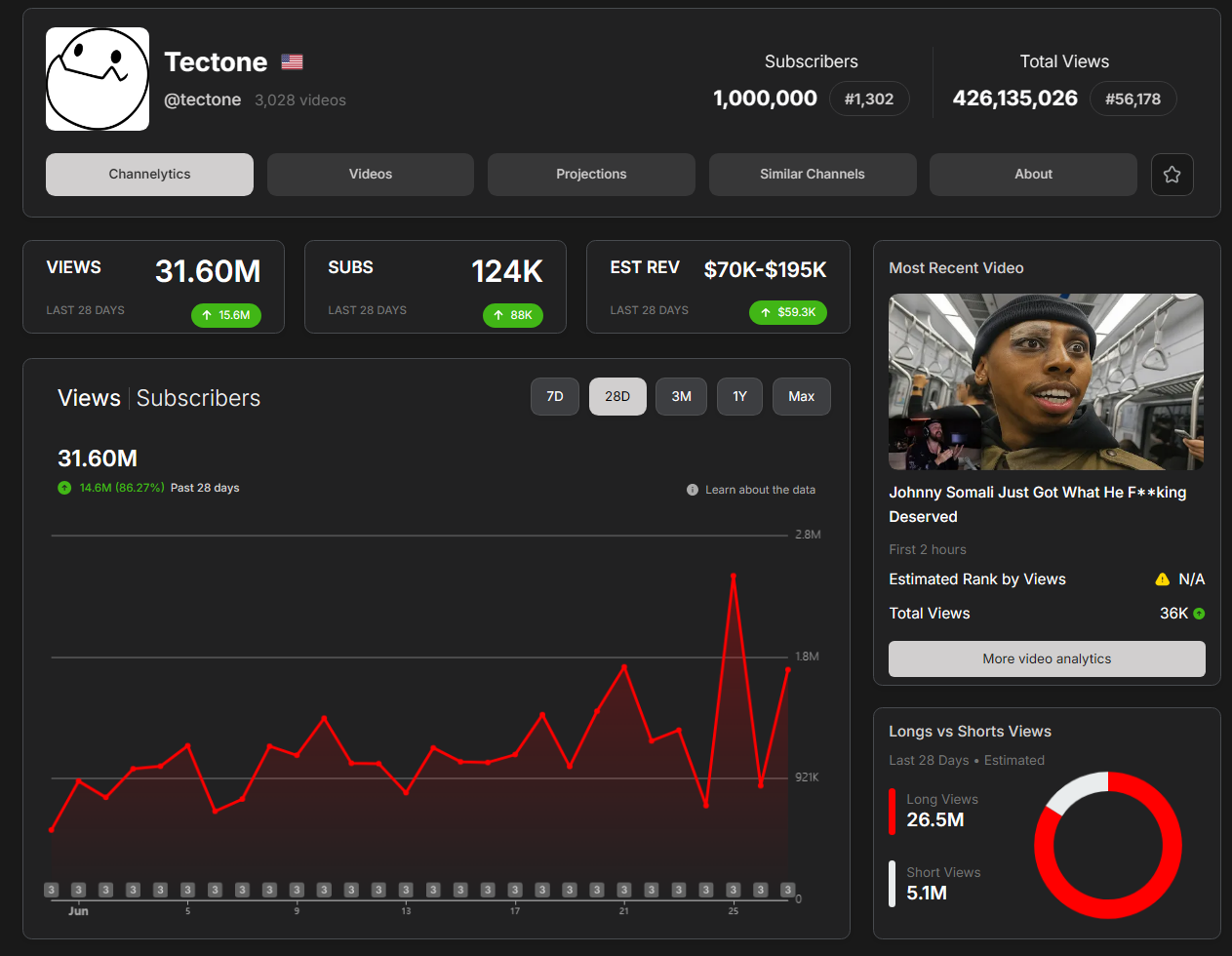Click the Estimated Rank by Views label
The image size is (1232, 956).
[977, 579]
